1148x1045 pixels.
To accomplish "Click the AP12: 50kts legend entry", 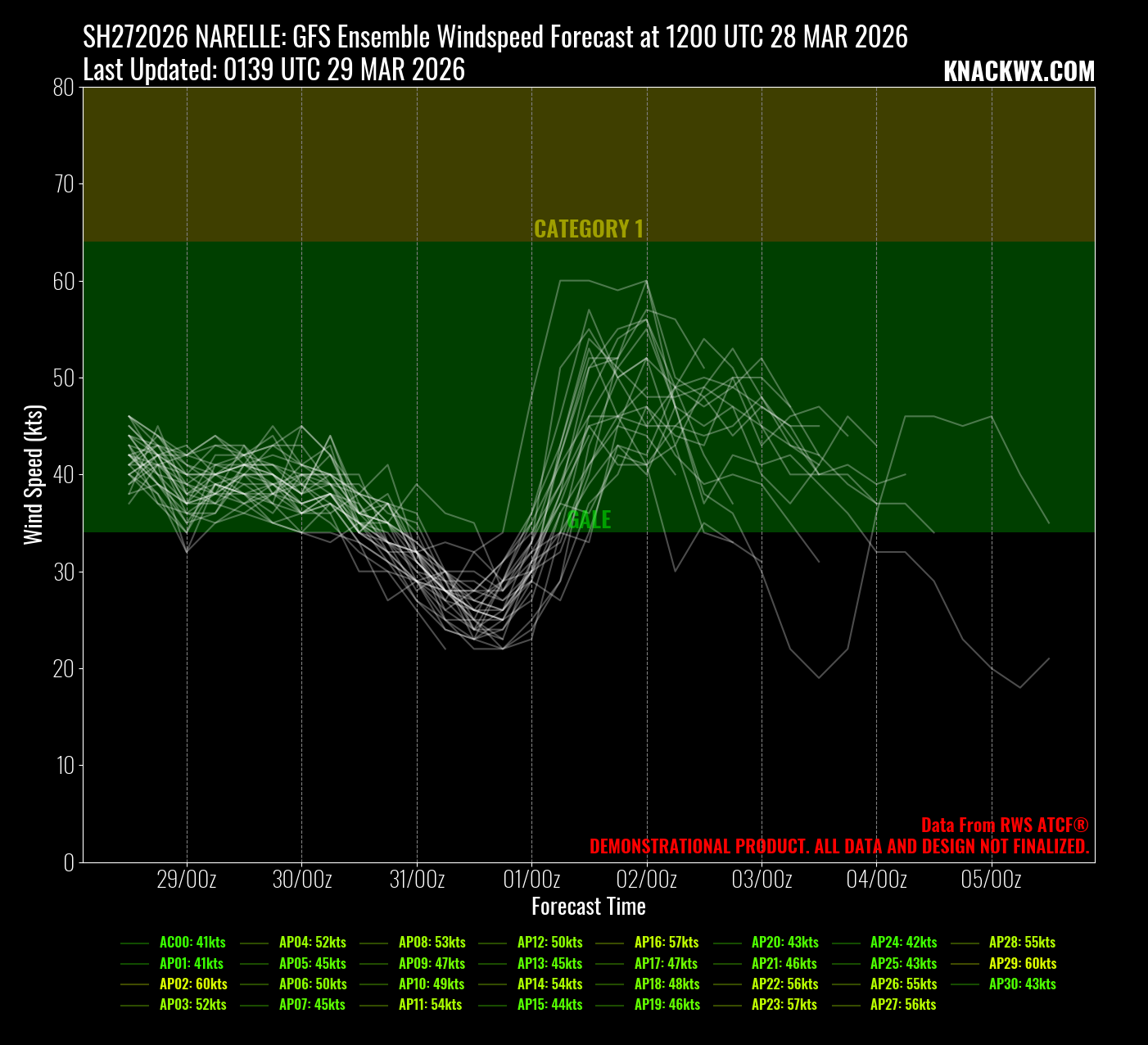I will coord(549,943).
